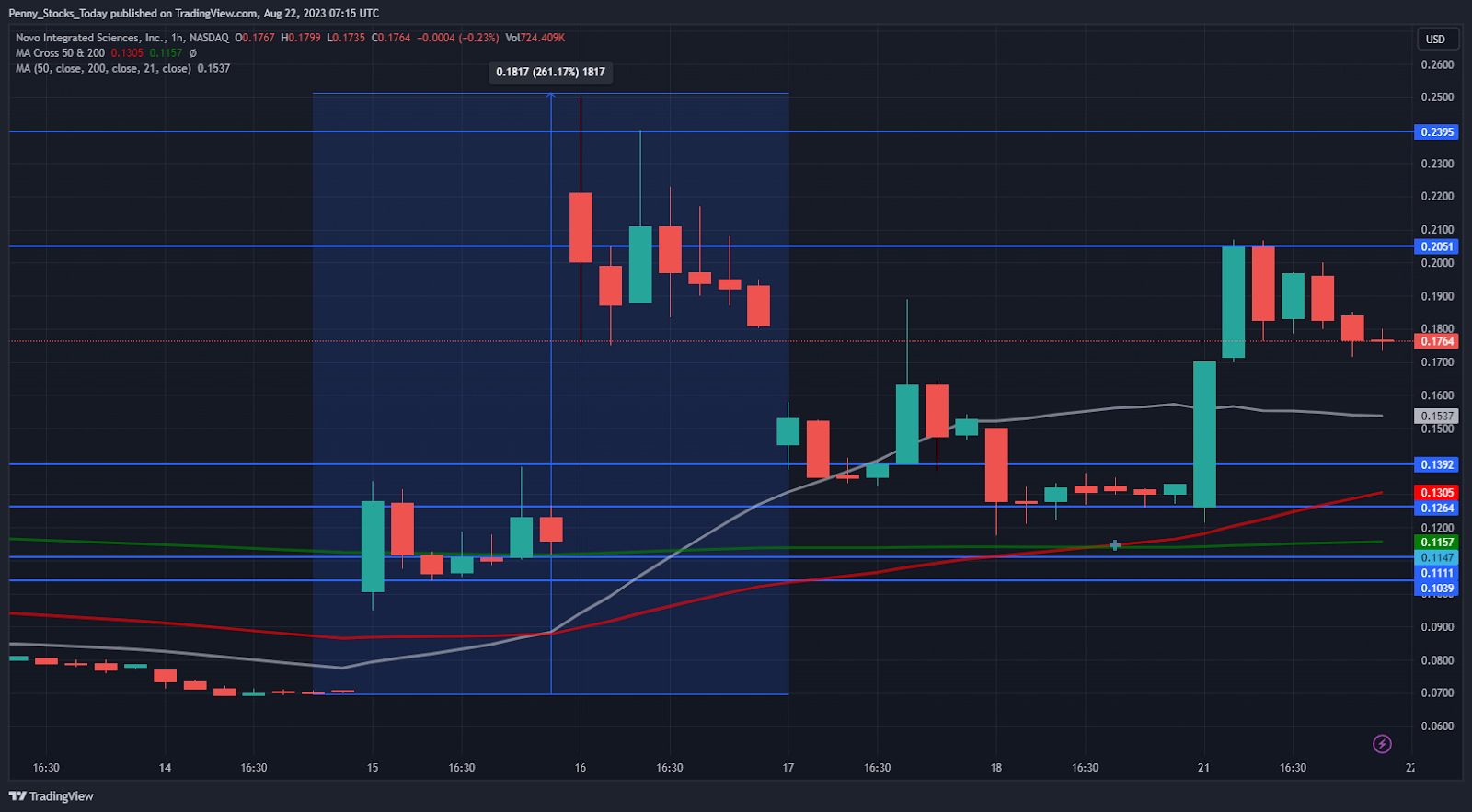Click the Vol724.409K volume value
1472x812 pixels.
coord(535,38)
